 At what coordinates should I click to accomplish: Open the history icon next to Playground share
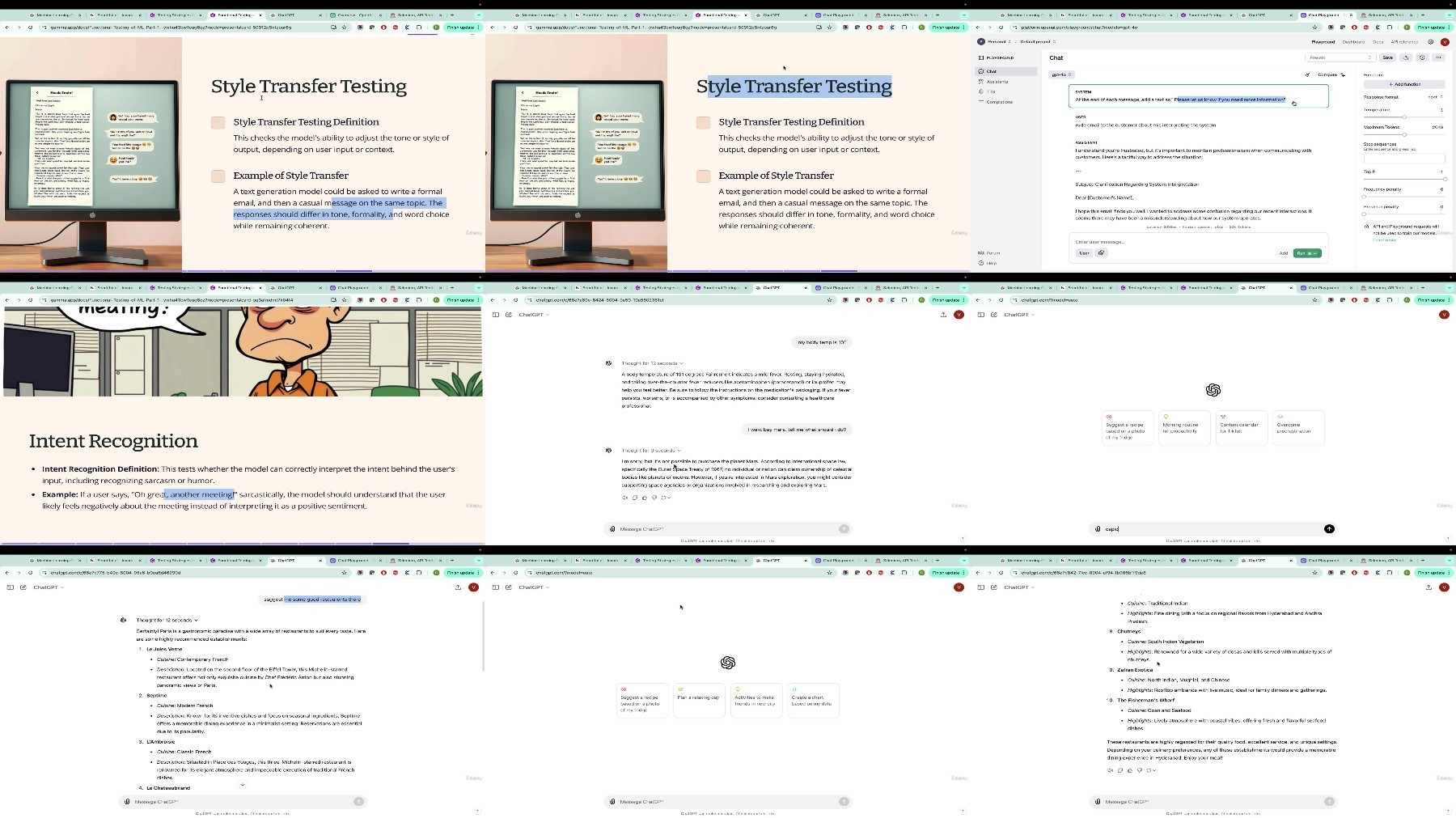[x=1422, y=57]
